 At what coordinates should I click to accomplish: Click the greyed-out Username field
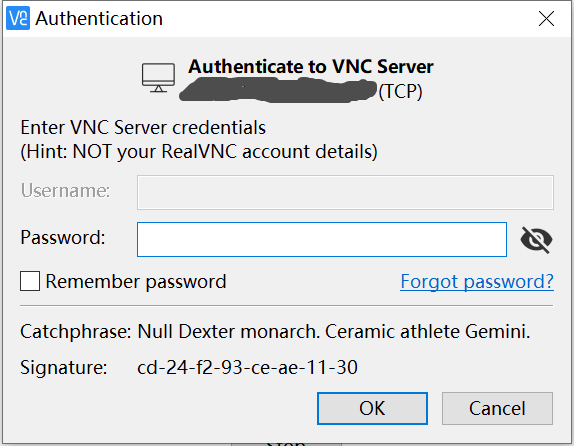[x=345, y=193]
